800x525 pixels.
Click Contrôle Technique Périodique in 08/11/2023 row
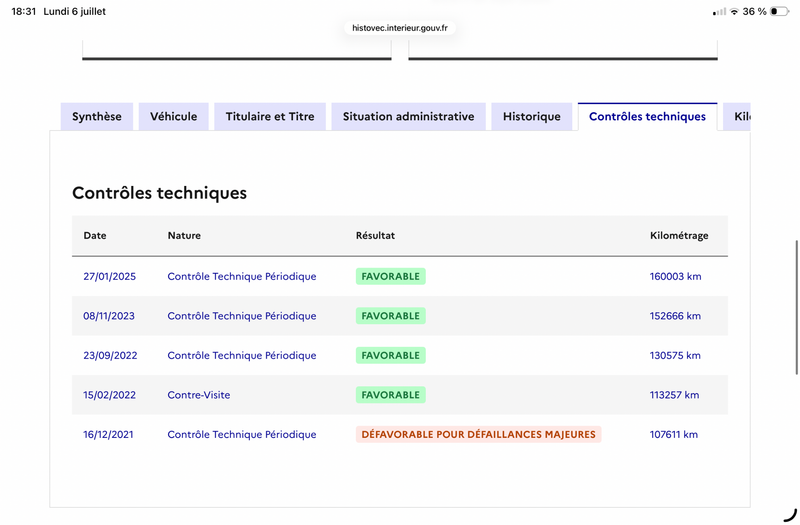point(242,316)
